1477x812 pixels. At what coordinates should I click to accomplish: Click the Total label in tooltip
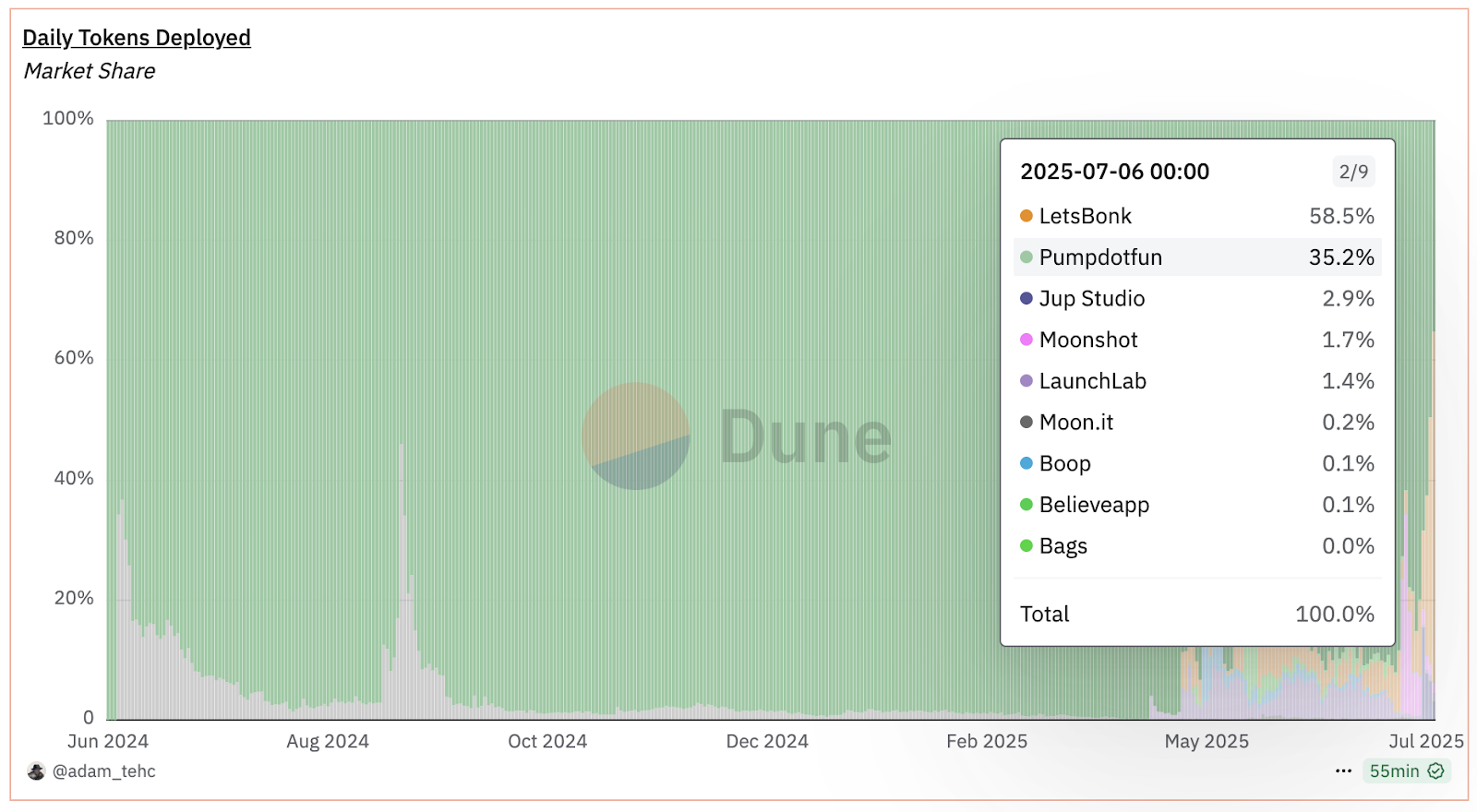[1045, 615]
